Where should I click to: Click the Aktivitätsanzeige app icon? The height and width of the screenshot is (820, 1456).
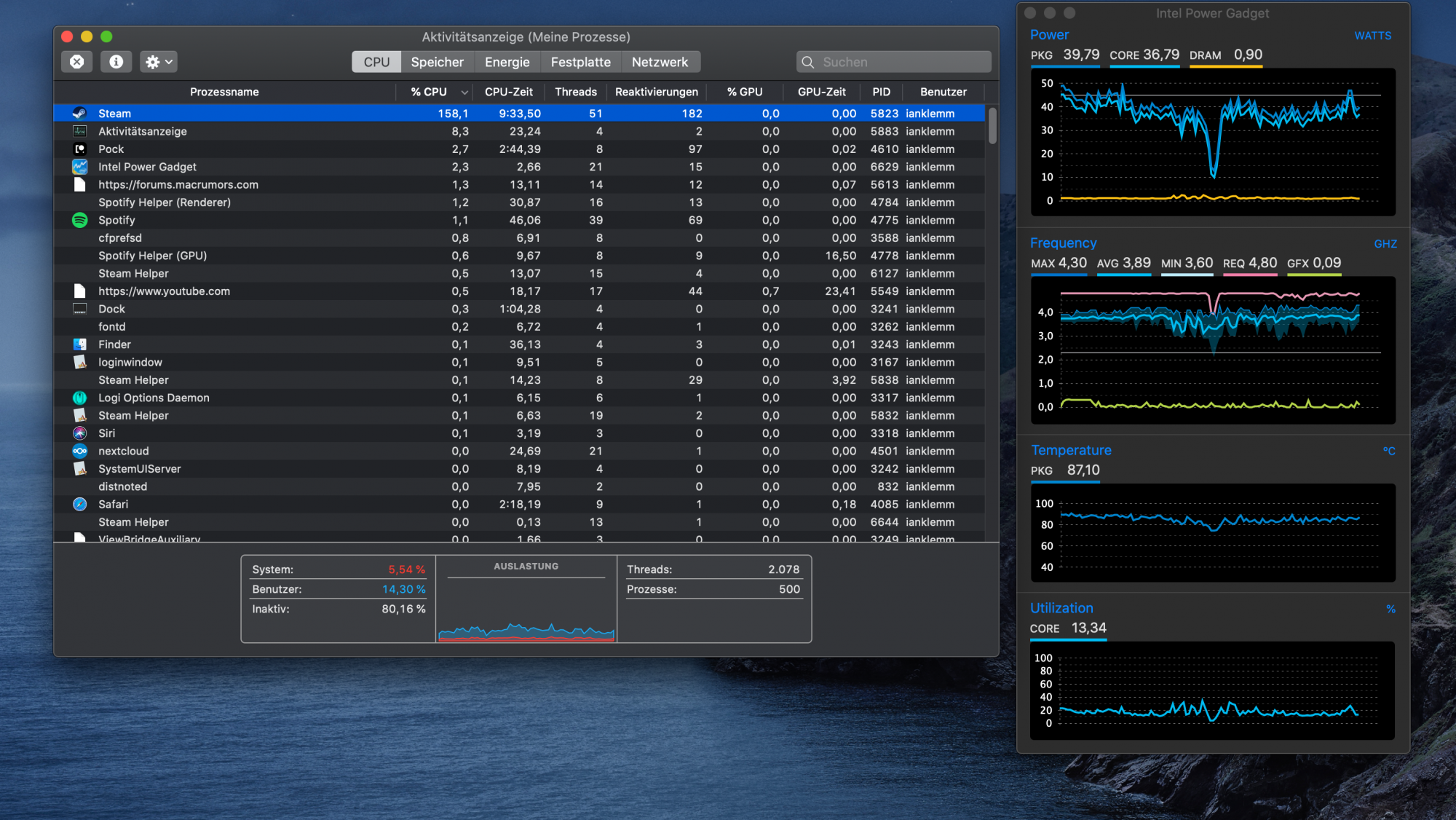click(x=80, y=131)
